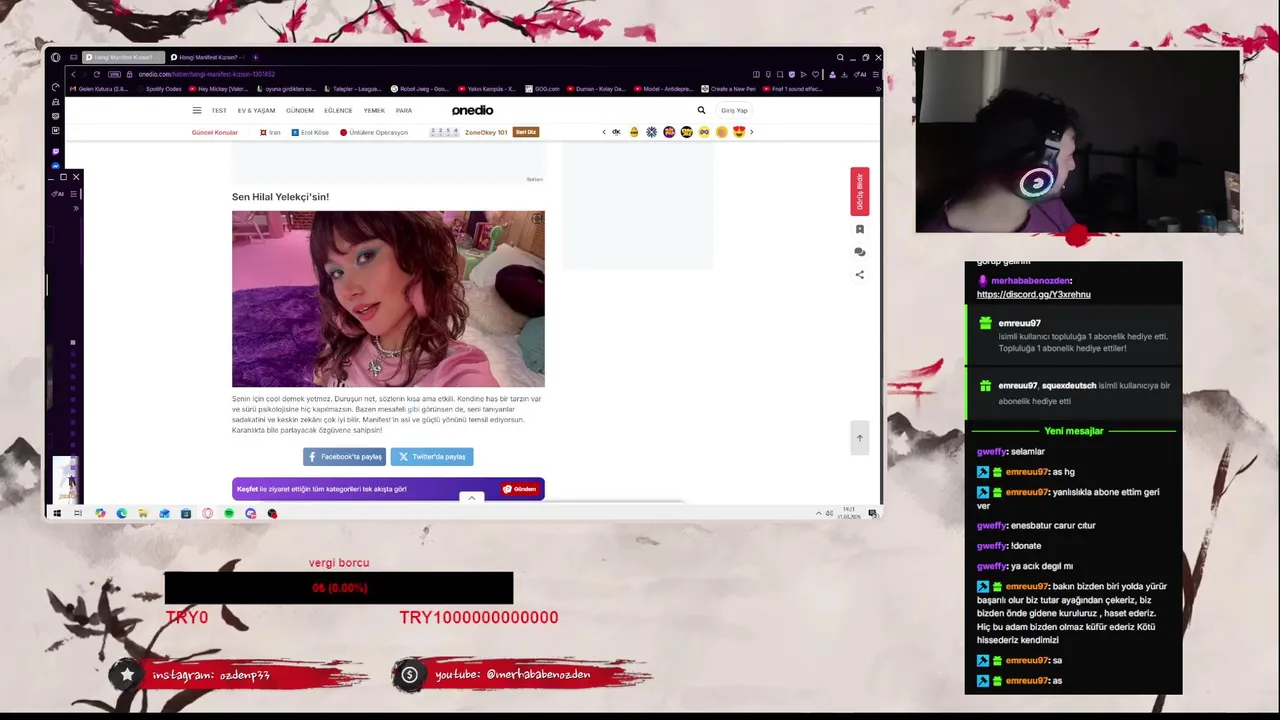
Task: Click the Seri Diz badge
Action: point(526,132)
